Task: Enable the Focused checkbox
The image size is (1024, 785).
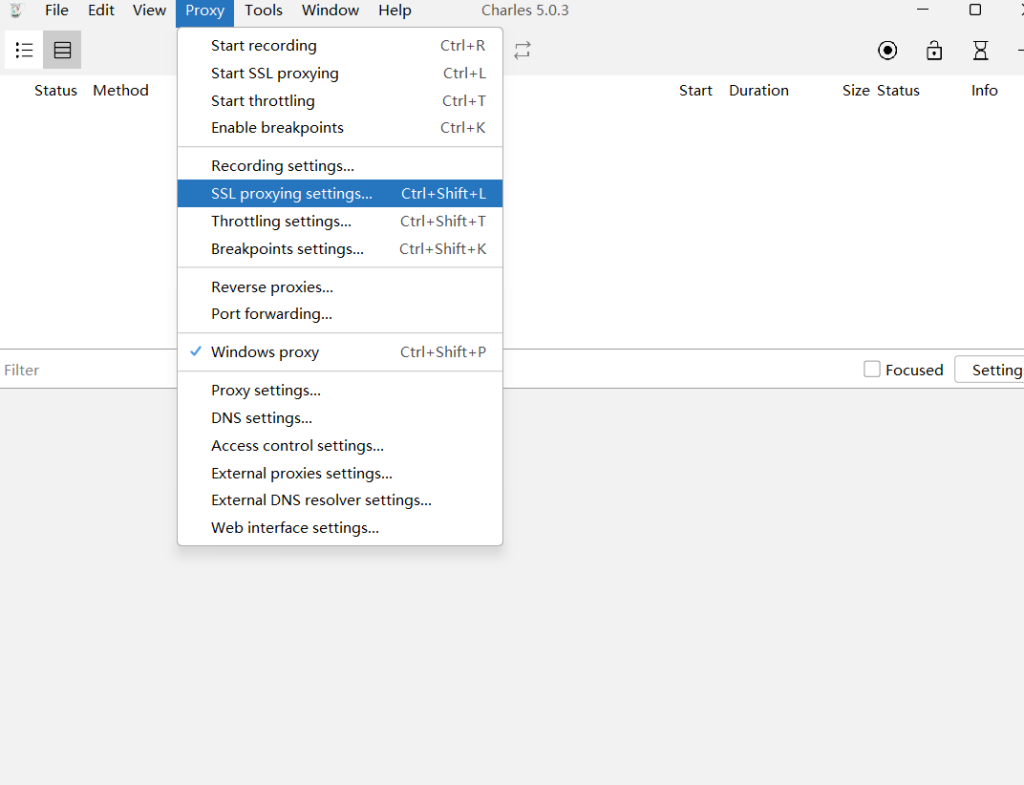Action: 872,370
